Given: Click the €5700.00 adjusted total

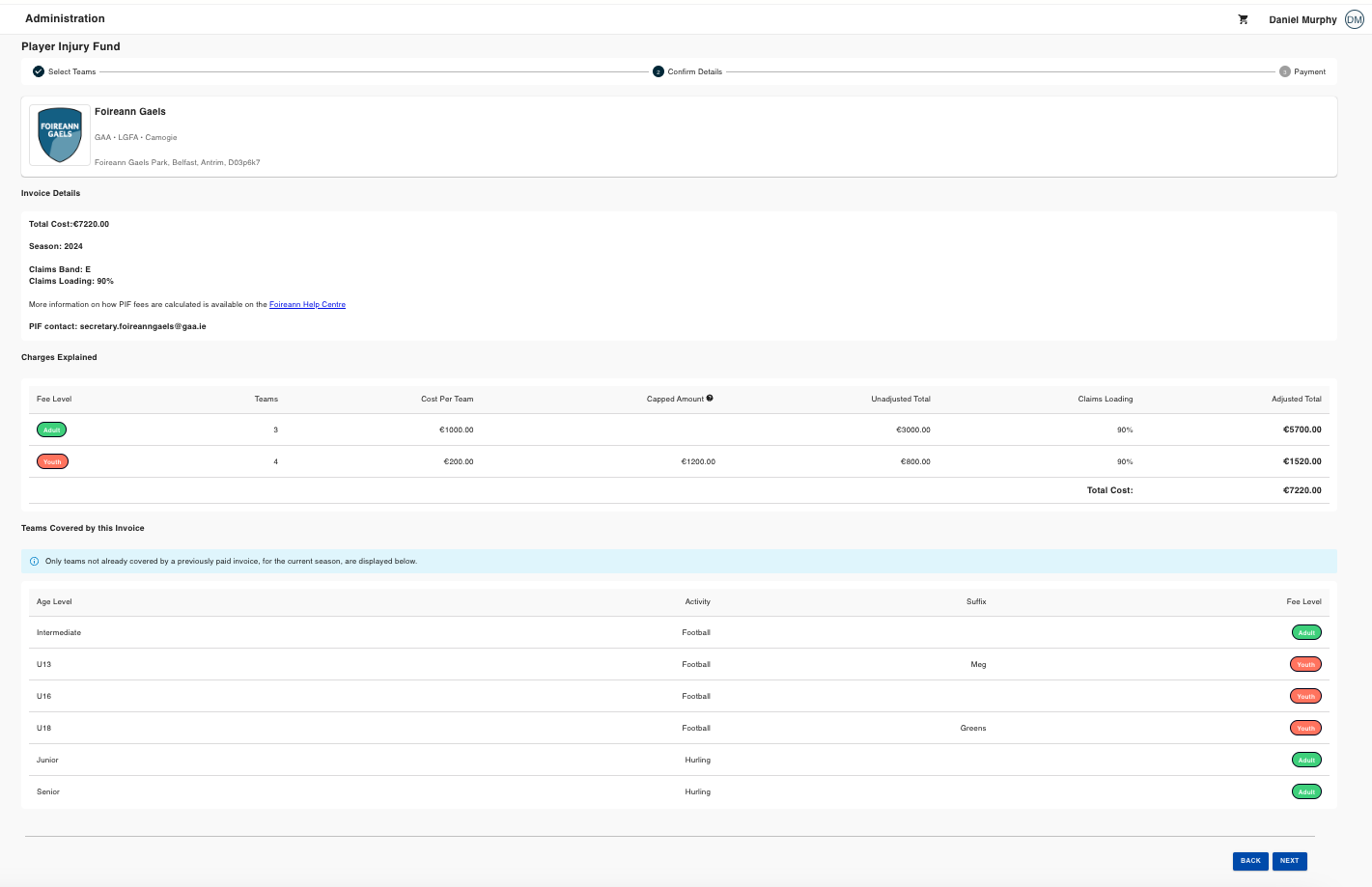Looking at the screenshot, I should [x=1302, y=430].
